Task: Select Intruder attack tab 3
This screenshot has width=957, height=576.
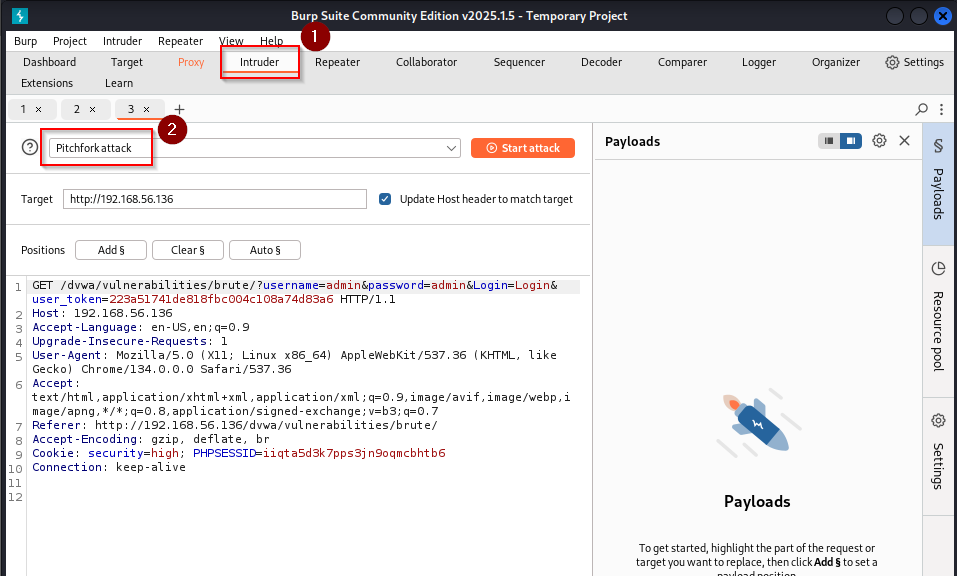Action: click(x=131, y=109)
